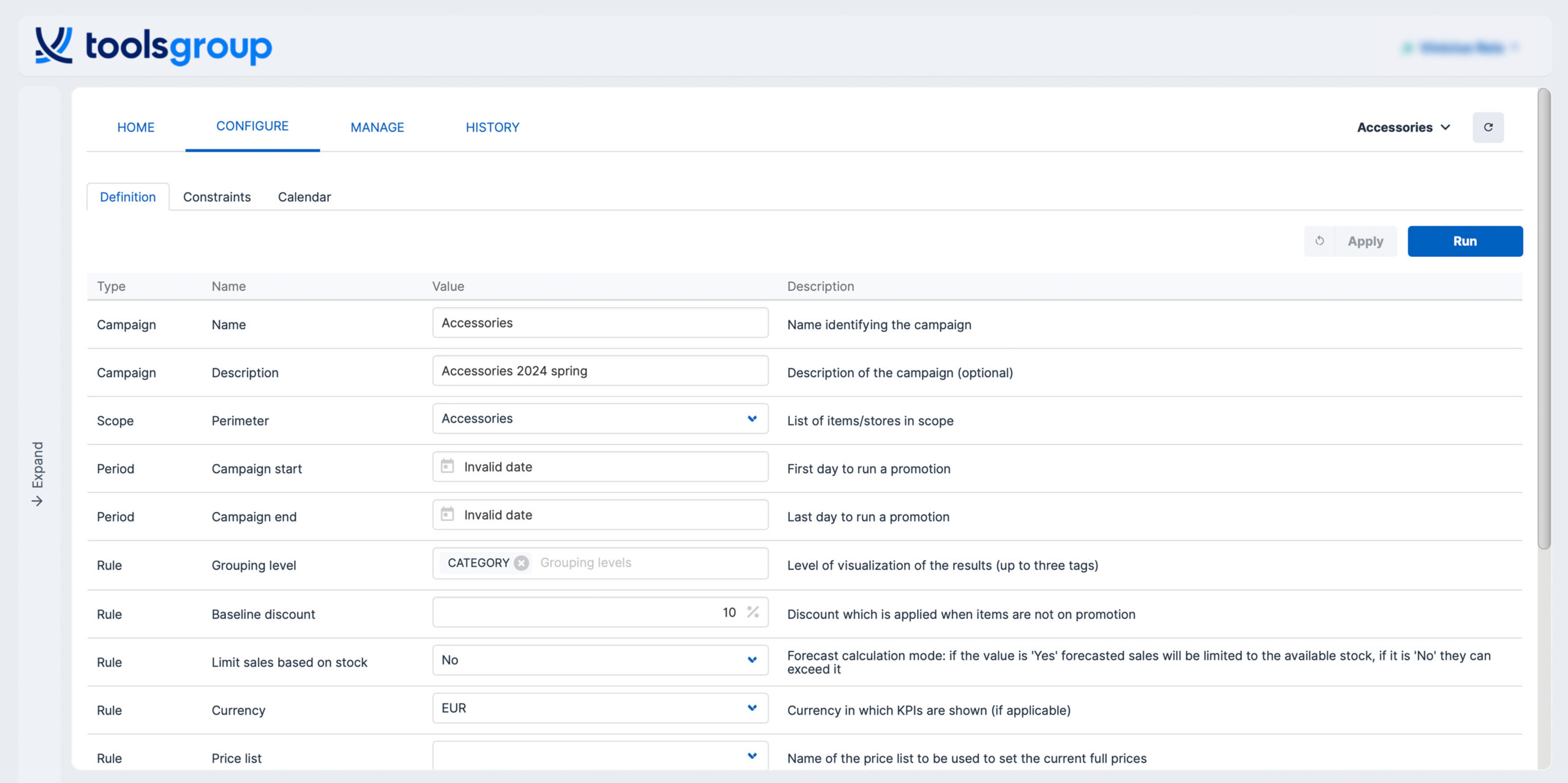The image size is (1568, 783).
Task: Click 'Price list' row name
Action: point(236,758)
